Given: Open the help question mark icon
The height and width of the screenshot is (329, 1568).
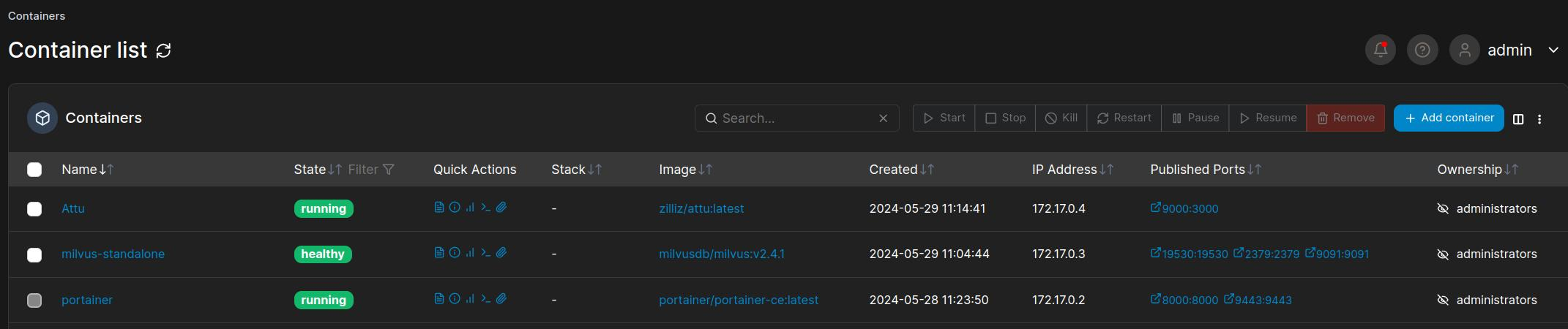Looking at the screenshot, I should pyautogui.click(x=1422, y=50).
